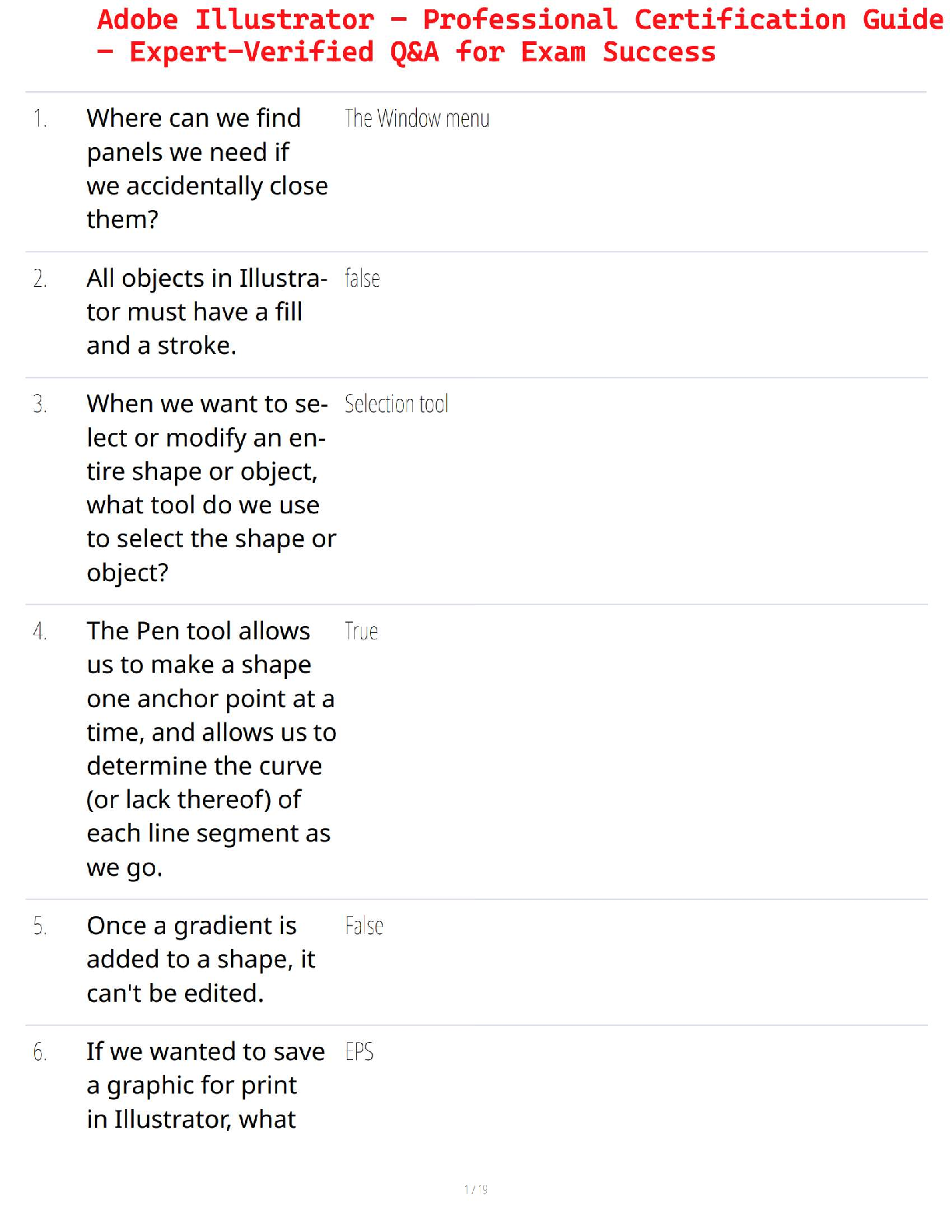Click the Pen tool anchor point statement

tap(210, 748)
